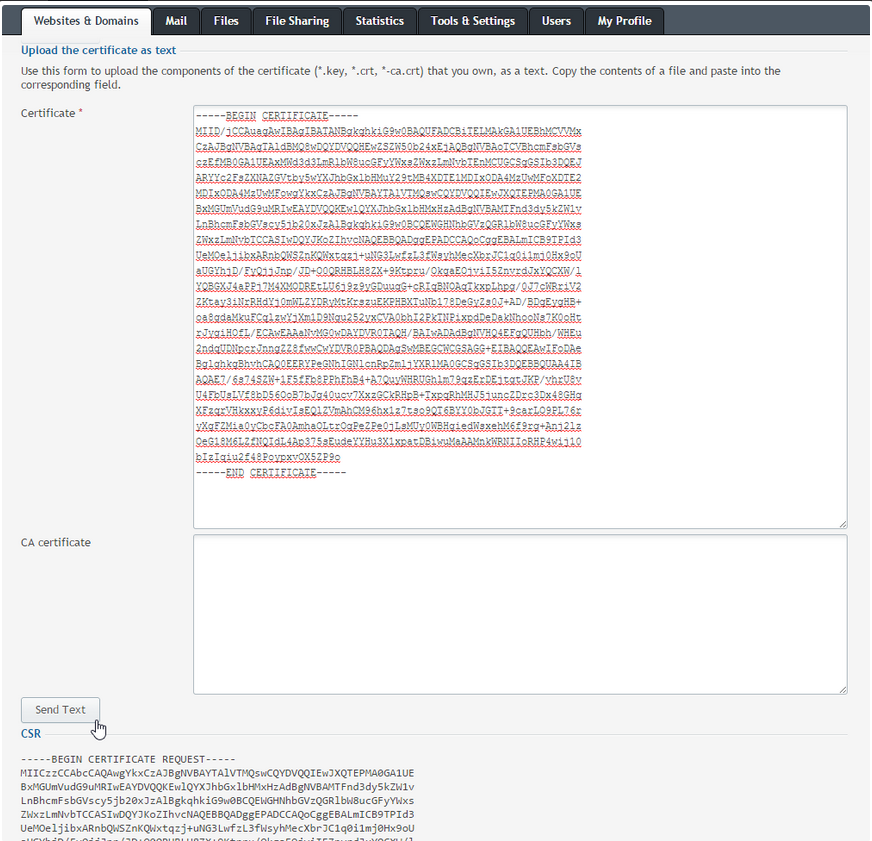872x841 pixels.
Task: Switch to the Mail tab
Action: point(176,21)
